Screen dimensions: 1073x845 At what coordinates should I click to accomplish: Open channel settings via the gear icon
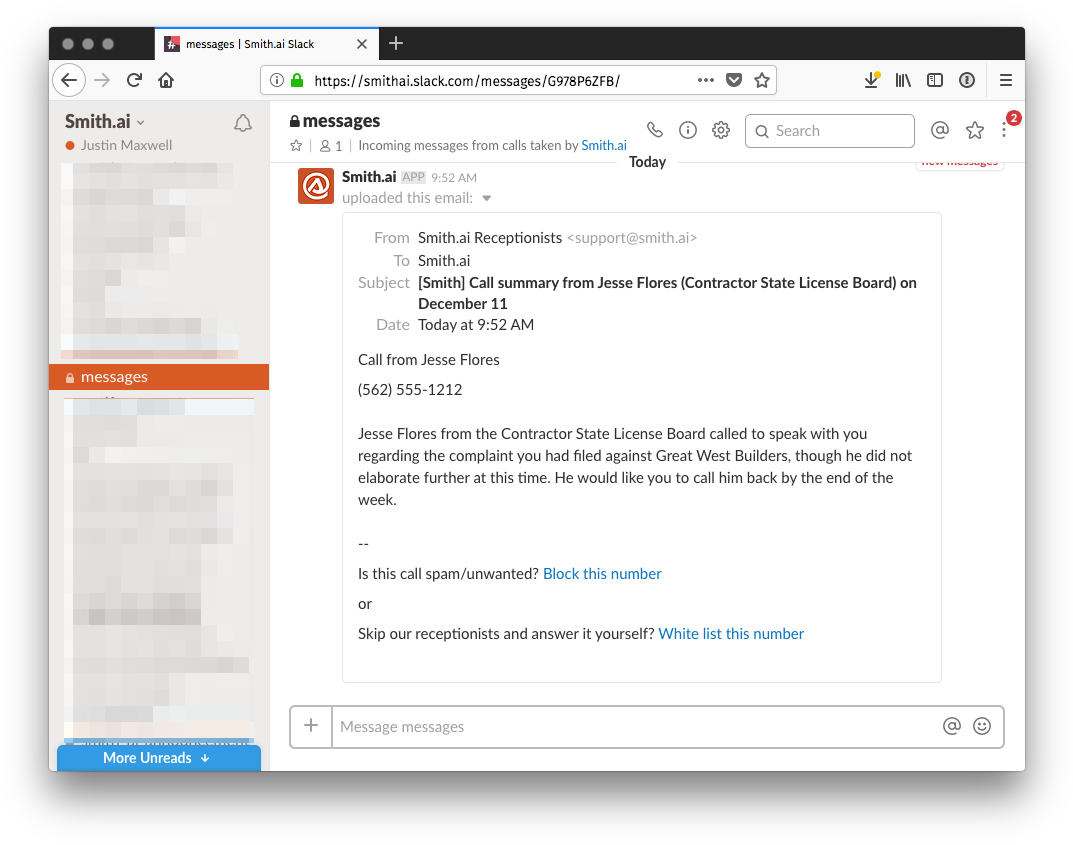721,129
